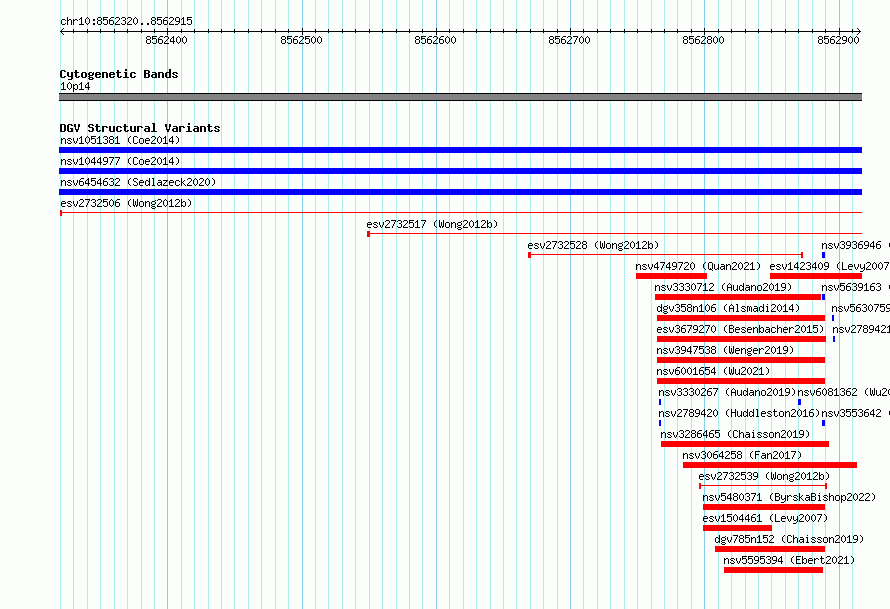Click nsv5480371 (ByrskaBishop2022) label
Viewport: 890px width, 609px height.
click(789, 497)
